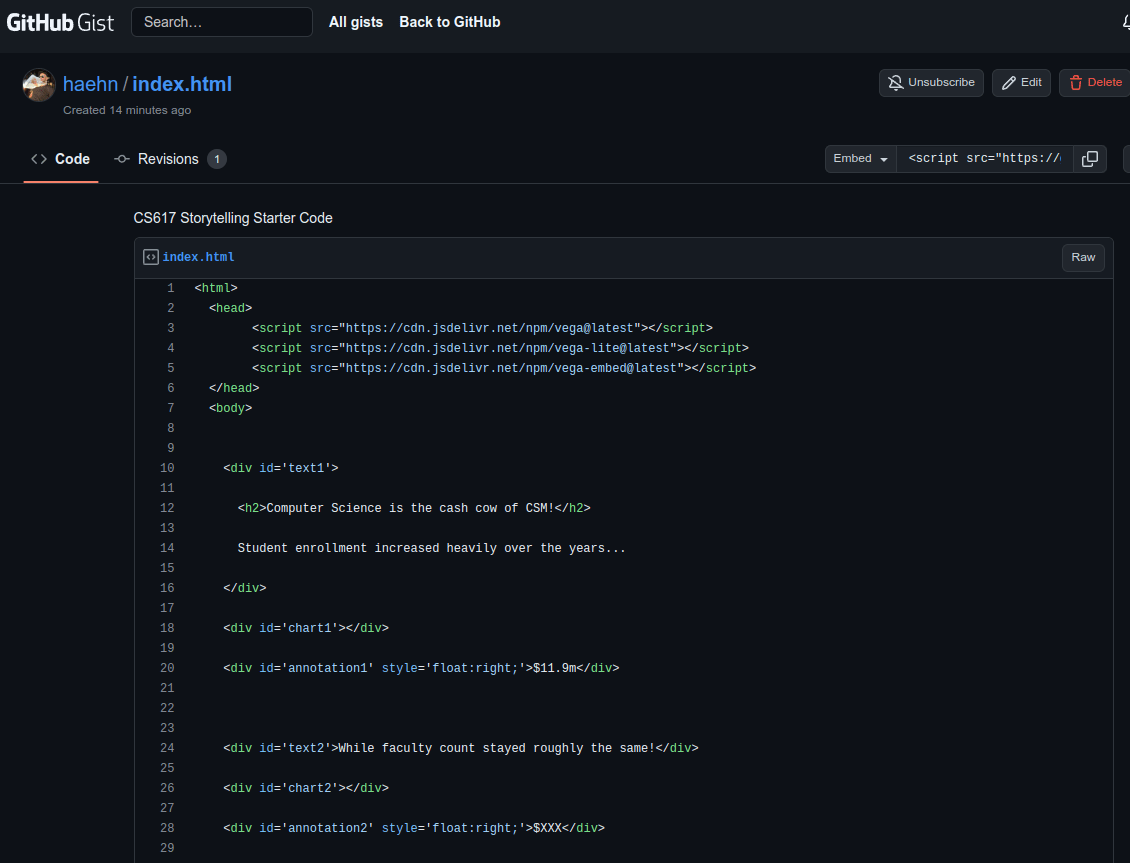Click the h2 'Computer Science is the cash cow' line
The height and width of the screenshot is (863, 1130).
414,508
